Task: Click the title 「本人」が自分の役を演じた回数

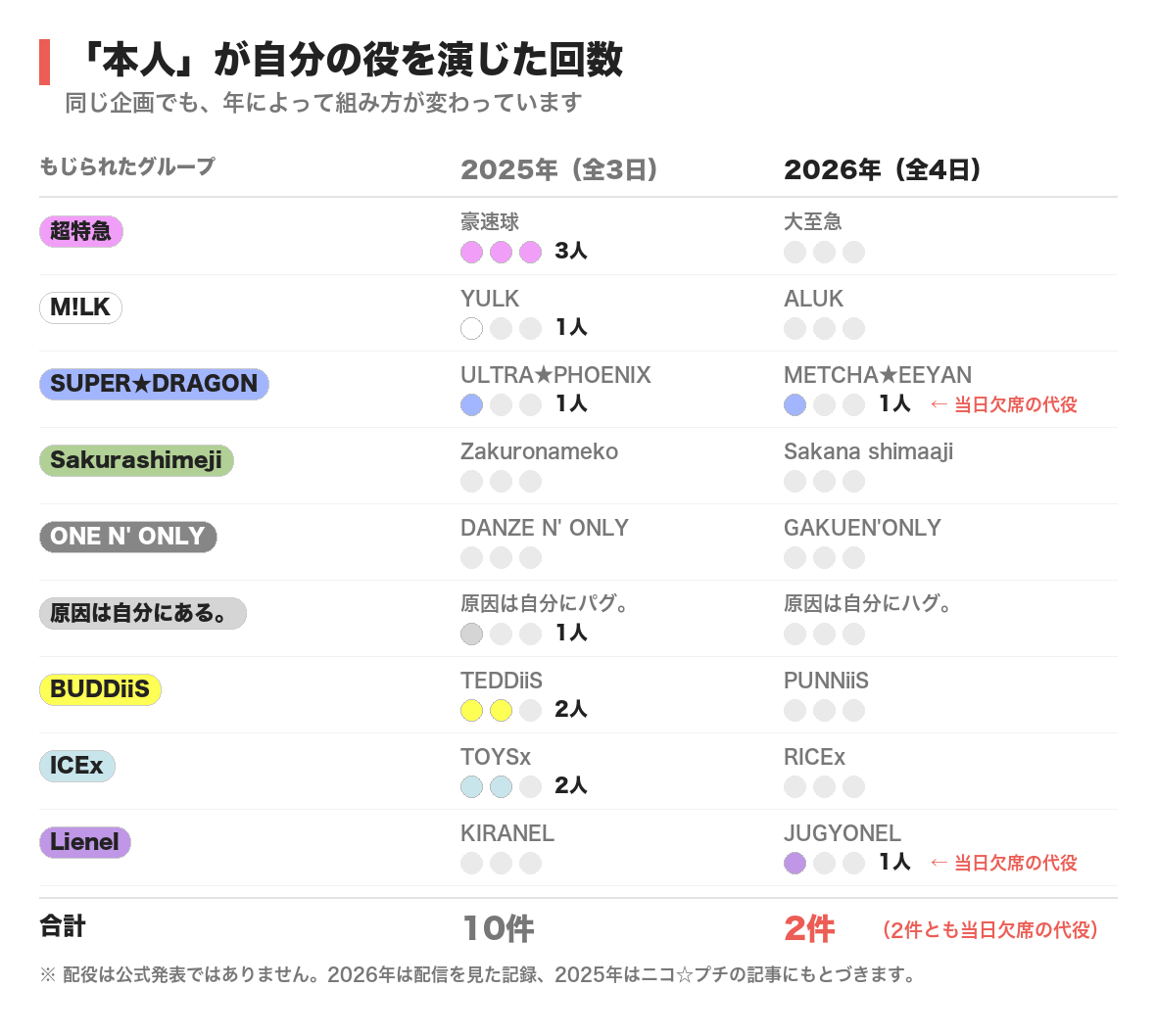Action: pyautogui.click(x=350, y=60)
